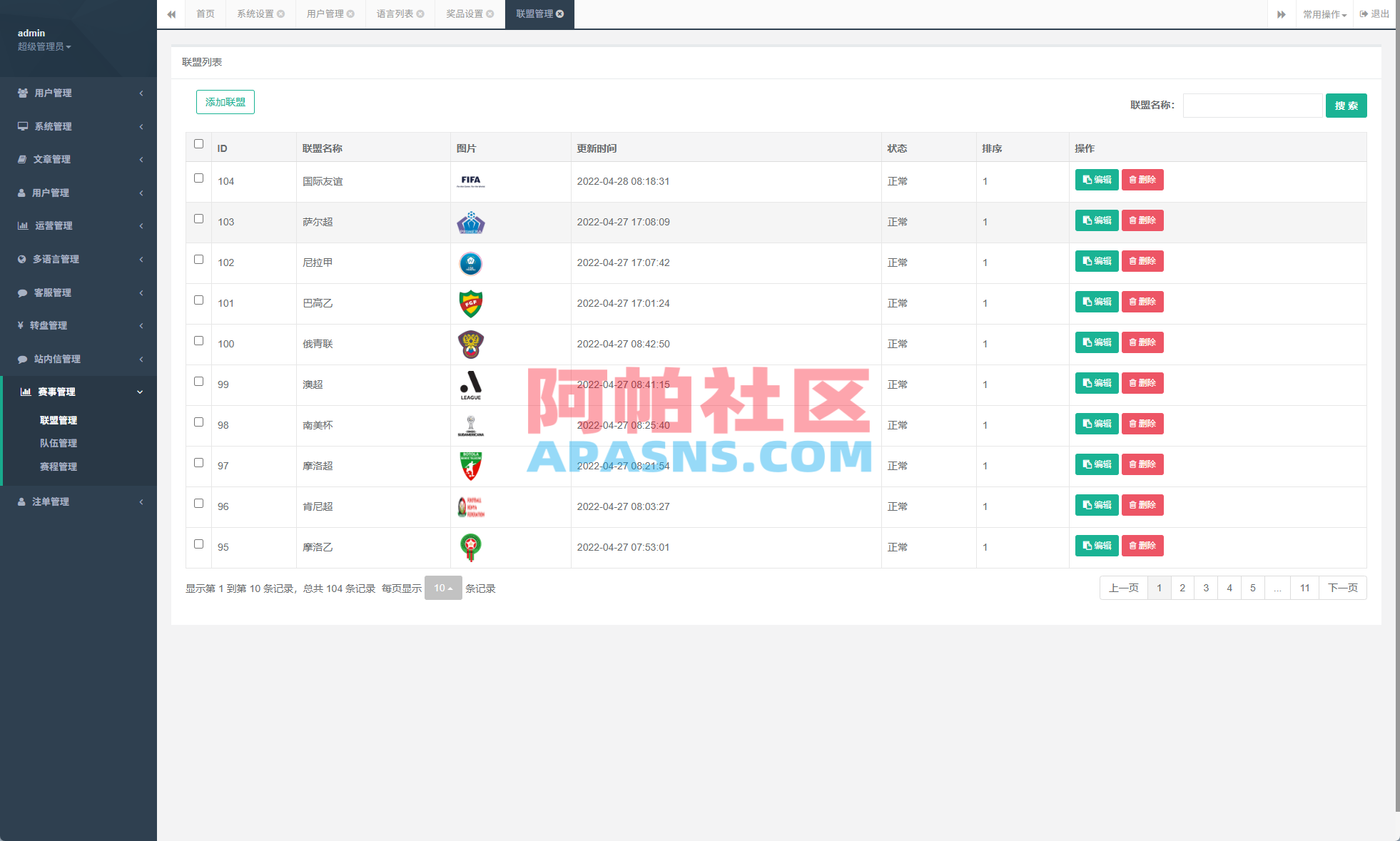This screenshot has width=1400, height=841.
Task: Click inside the 联盟名称 search input field
Action: [1252, 105]
